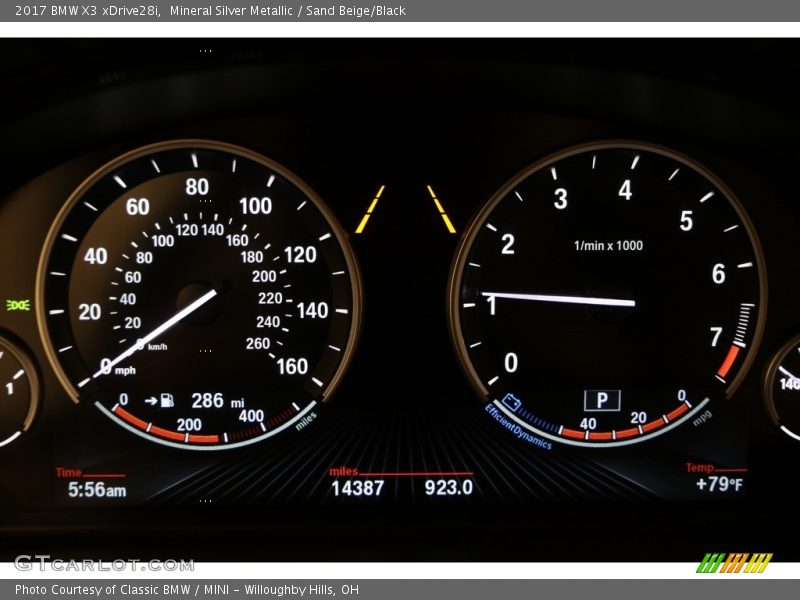Screen dimensions: 800x600
Task: Click the +79°F temperature reading
Action: (x=719, y=484)
